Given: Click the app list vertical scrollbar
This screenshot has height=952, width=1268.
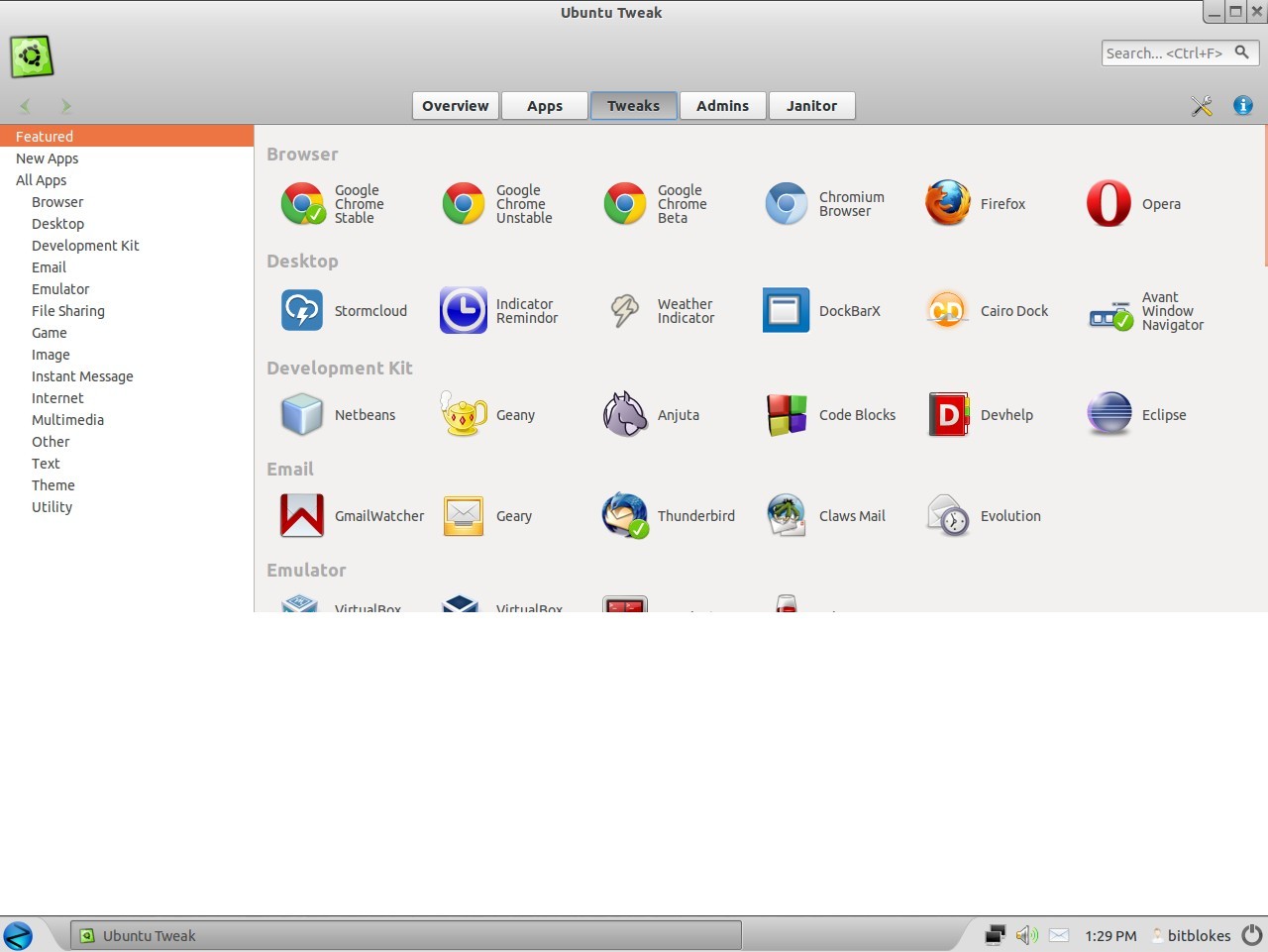Looking at the screenshot, I should coord(1265,196).
